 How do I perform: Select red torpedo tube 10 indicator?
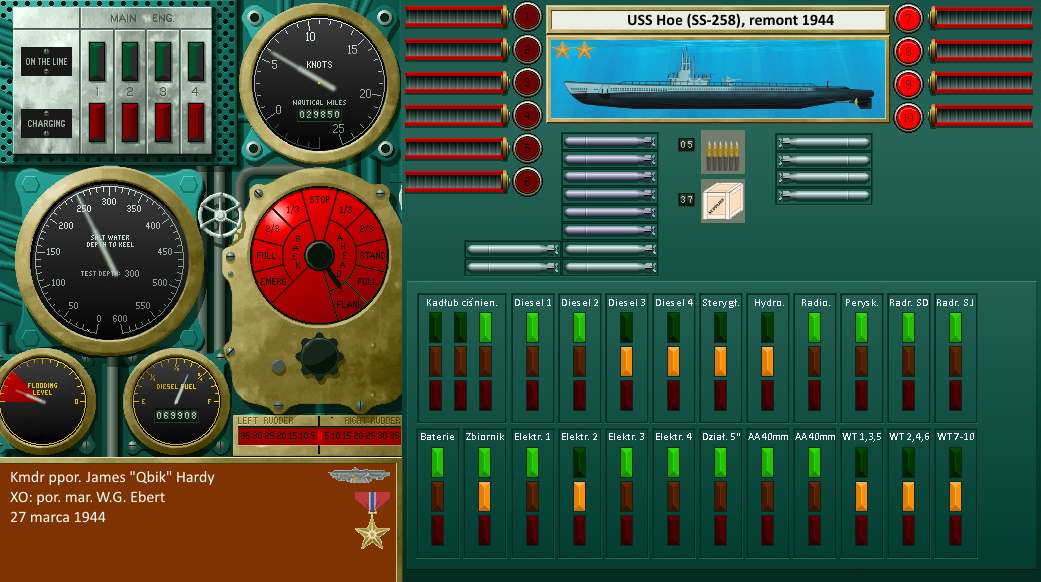point(907,116)
